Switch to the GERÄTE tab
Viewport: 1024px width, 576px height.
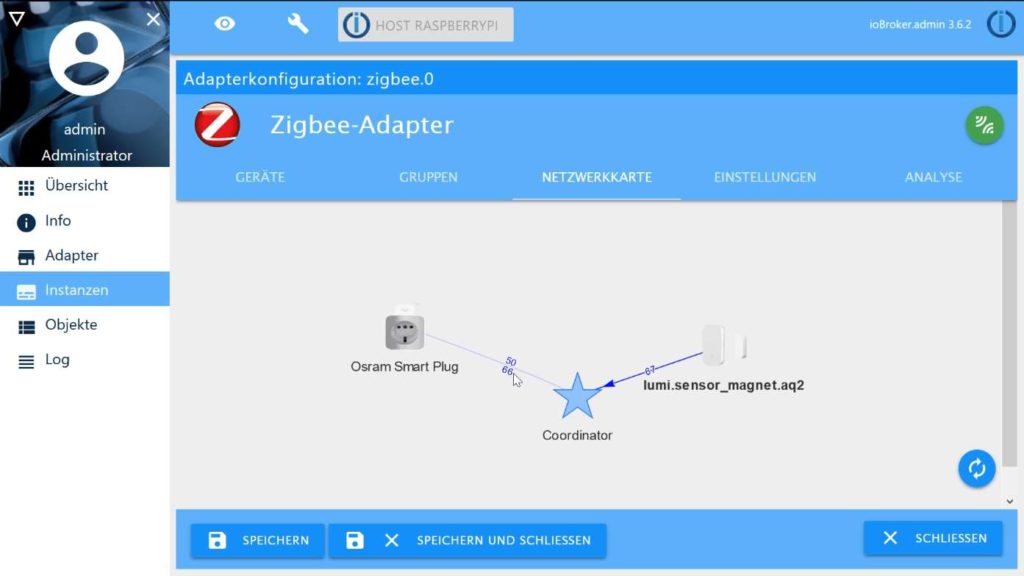point(260,177)
